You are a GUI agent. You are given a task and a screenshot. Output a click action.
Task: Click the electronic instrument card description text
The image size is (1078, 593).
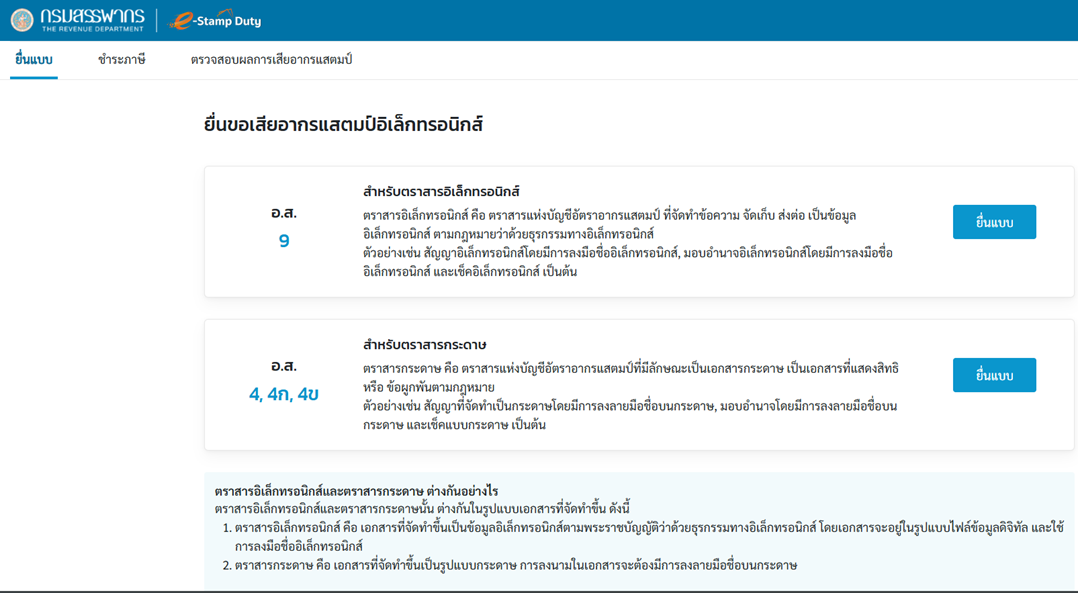627,243
